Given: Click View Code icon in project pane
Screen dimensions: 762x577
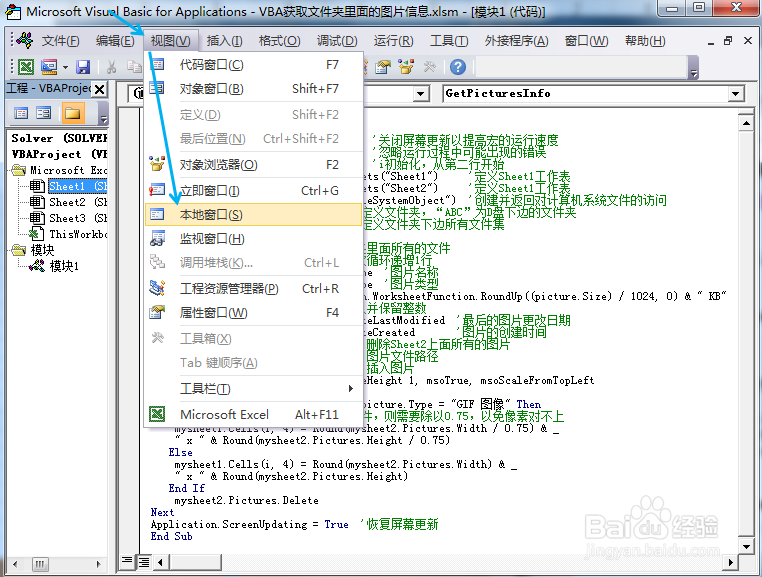Looking at the screenshot, I should [x=21, y=113].
